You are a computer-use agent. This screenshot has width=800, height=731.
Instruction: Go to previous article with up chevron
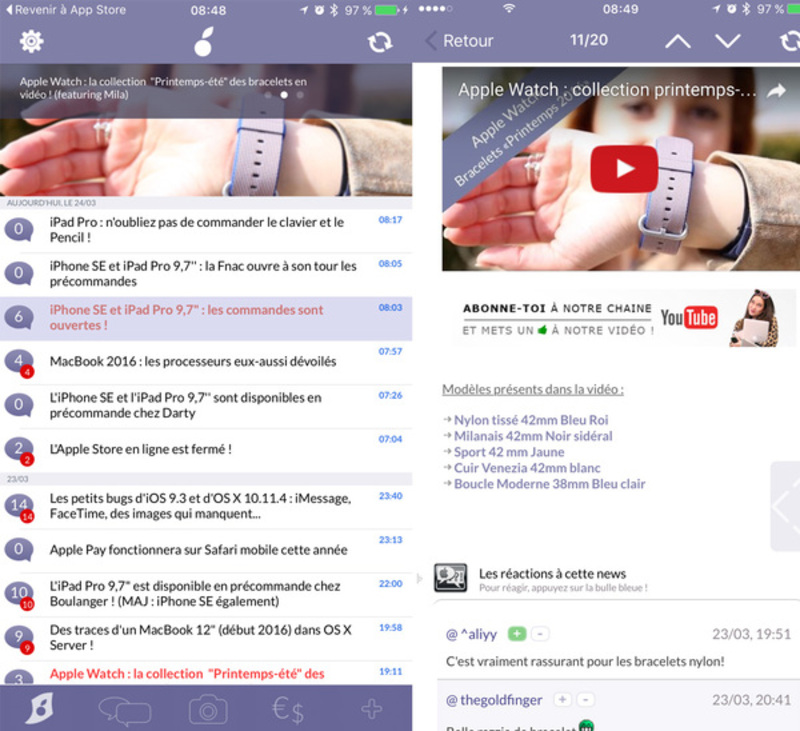(x=678, y=41)
